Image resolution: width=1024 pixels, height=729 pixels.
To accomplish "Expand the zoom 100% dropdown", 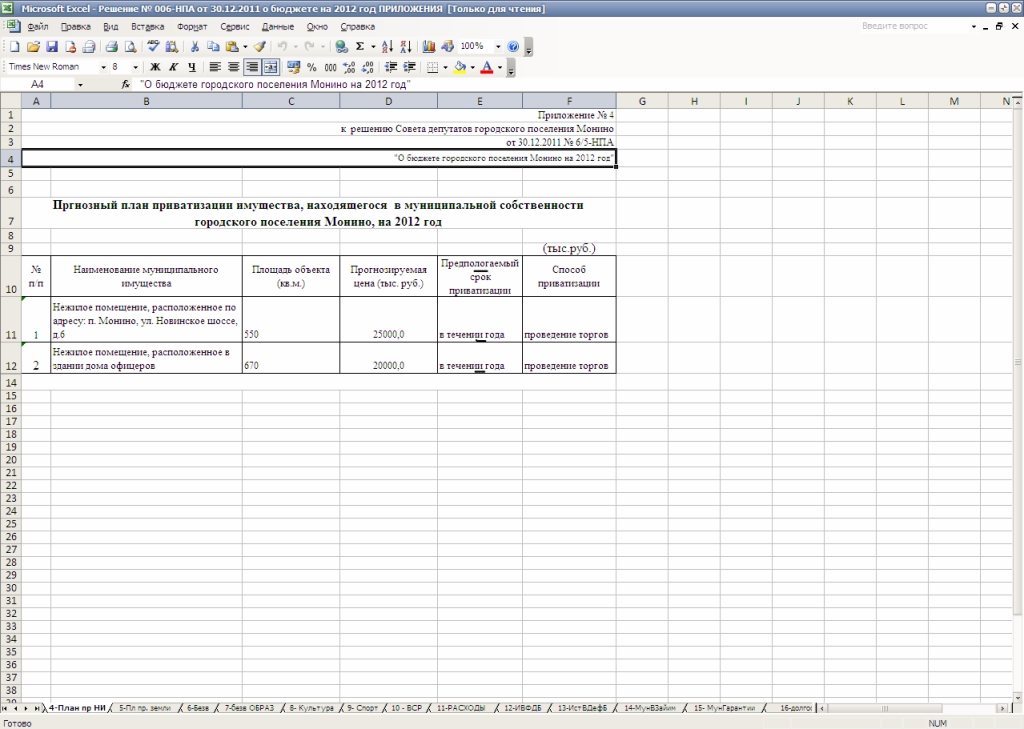I will (x=498, y=47).
